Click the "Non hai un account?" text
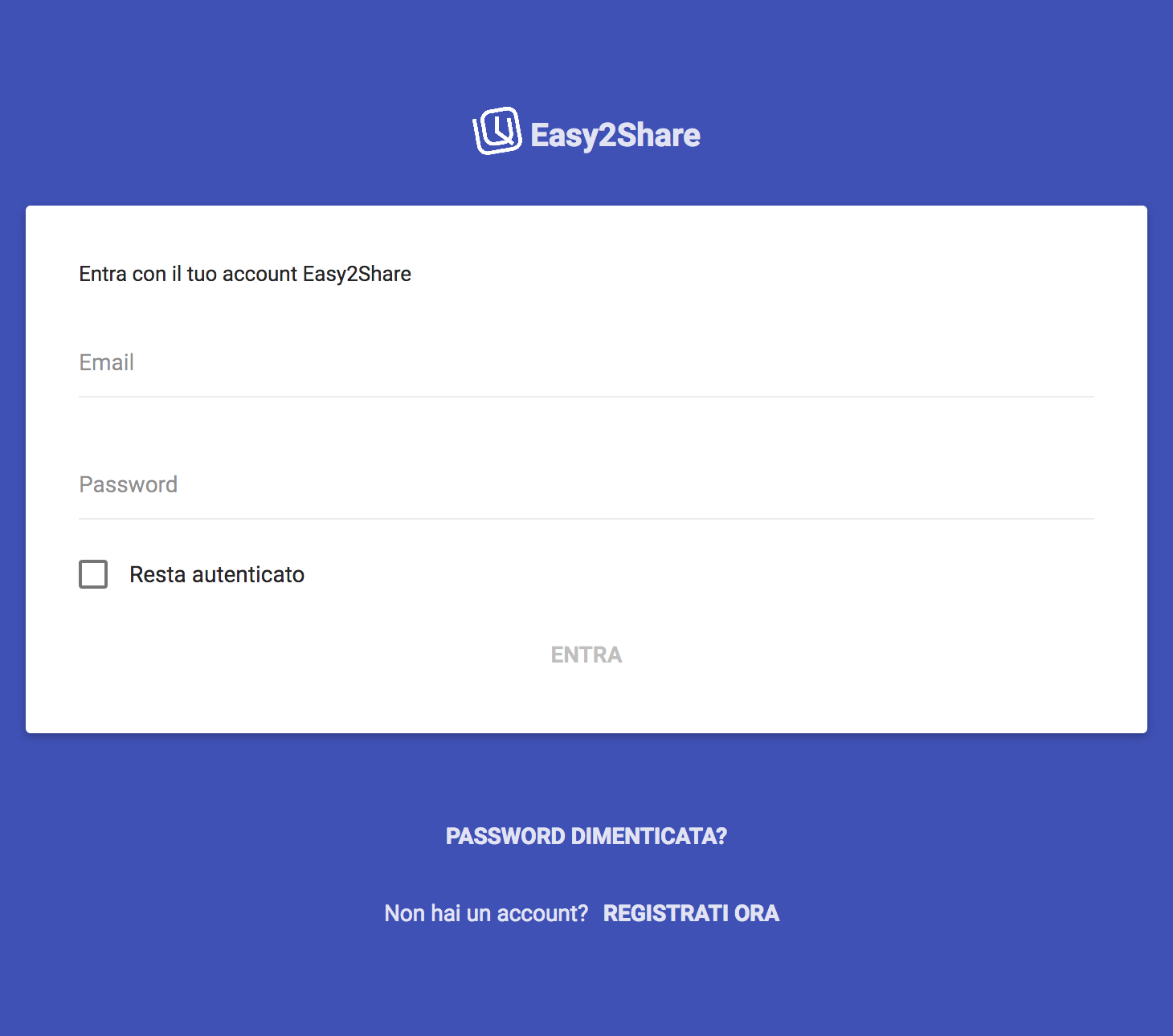Screen dimensions: 1173x1036 (486, 913)
